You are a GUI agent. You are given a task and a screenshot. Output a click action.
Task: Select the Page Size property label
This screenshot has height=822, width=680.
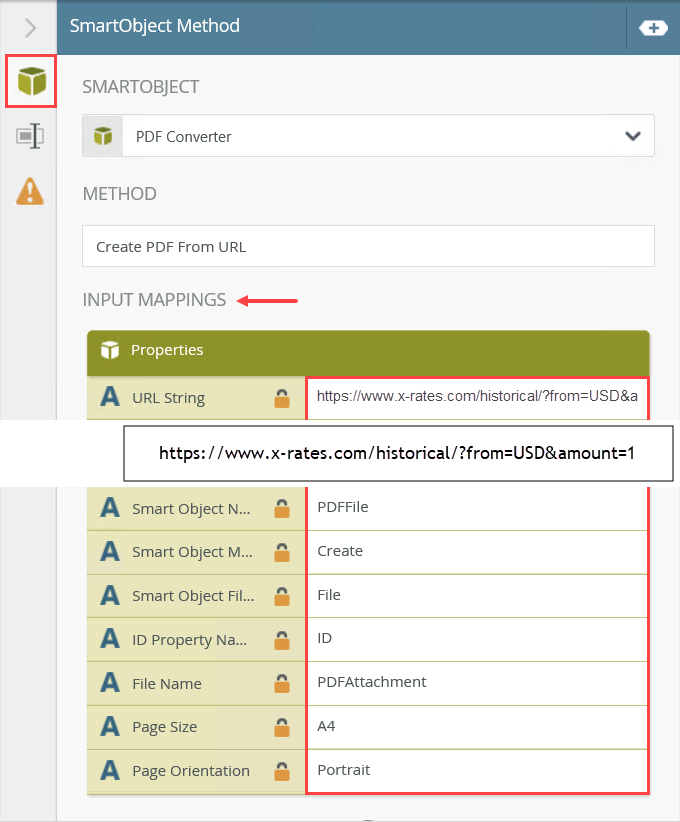(x=165, y=727)
